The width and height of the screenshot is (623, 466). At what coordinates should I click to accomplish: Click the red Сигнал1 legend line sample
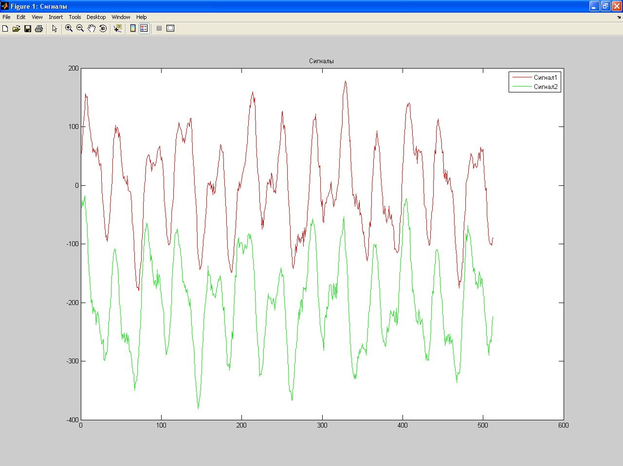[522, 78]
